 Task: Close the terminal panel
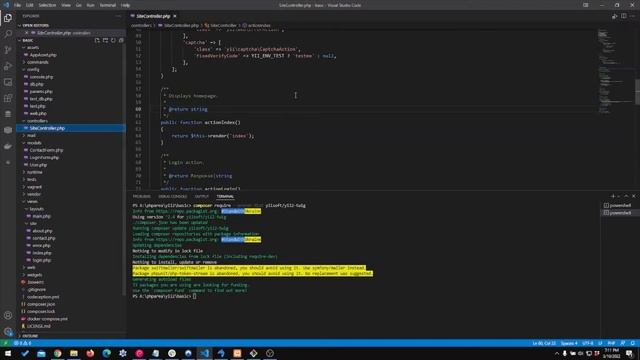click(x=633, y=196)
